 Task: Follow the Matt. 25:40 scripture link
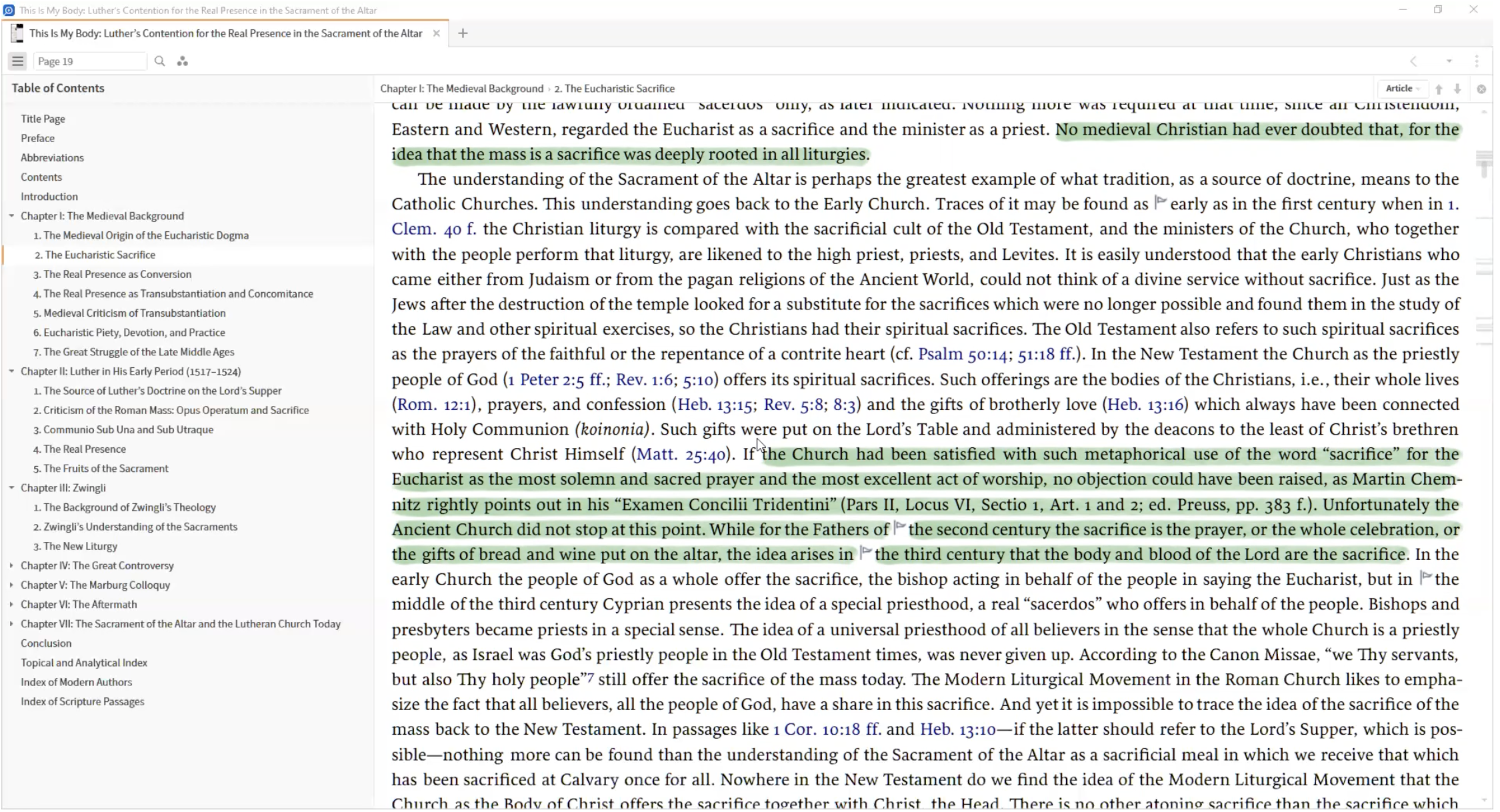point(680,455)
